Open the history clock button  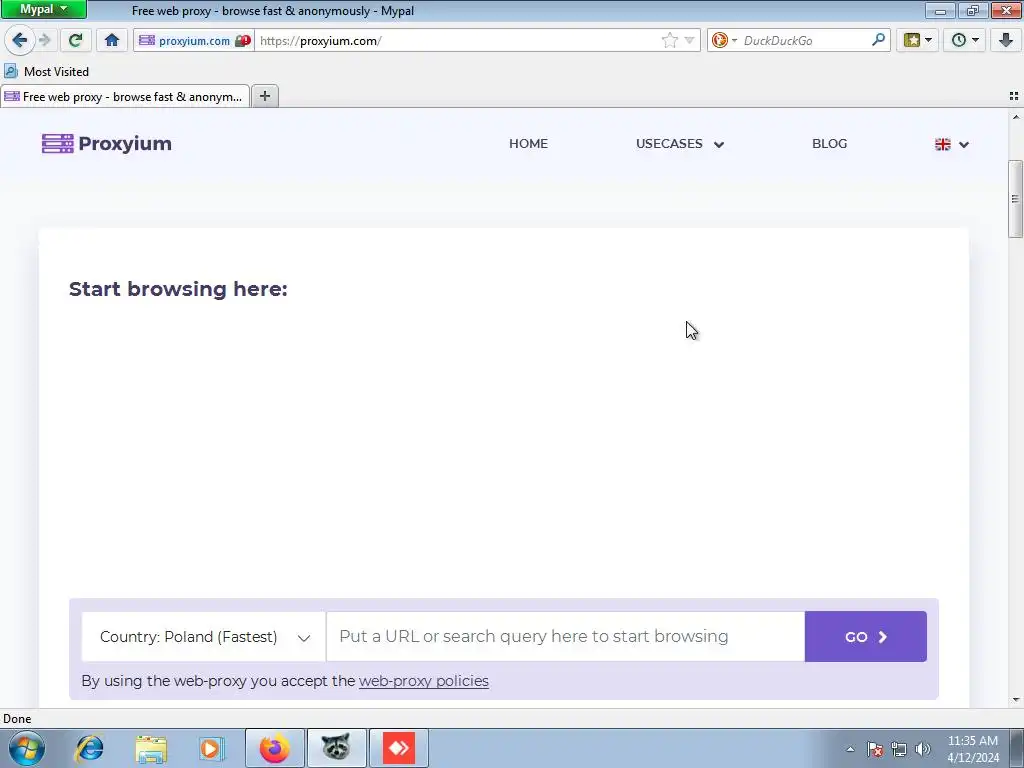964,40
